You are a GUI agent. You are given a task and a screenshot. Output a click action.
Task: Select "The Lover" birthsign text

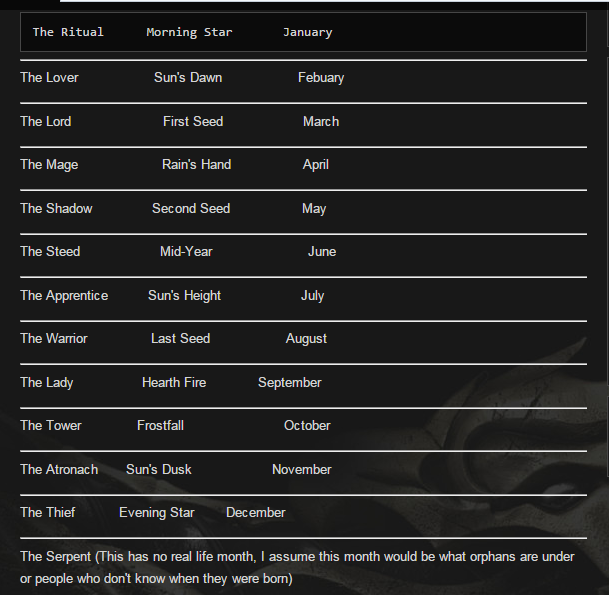point(49,77)
